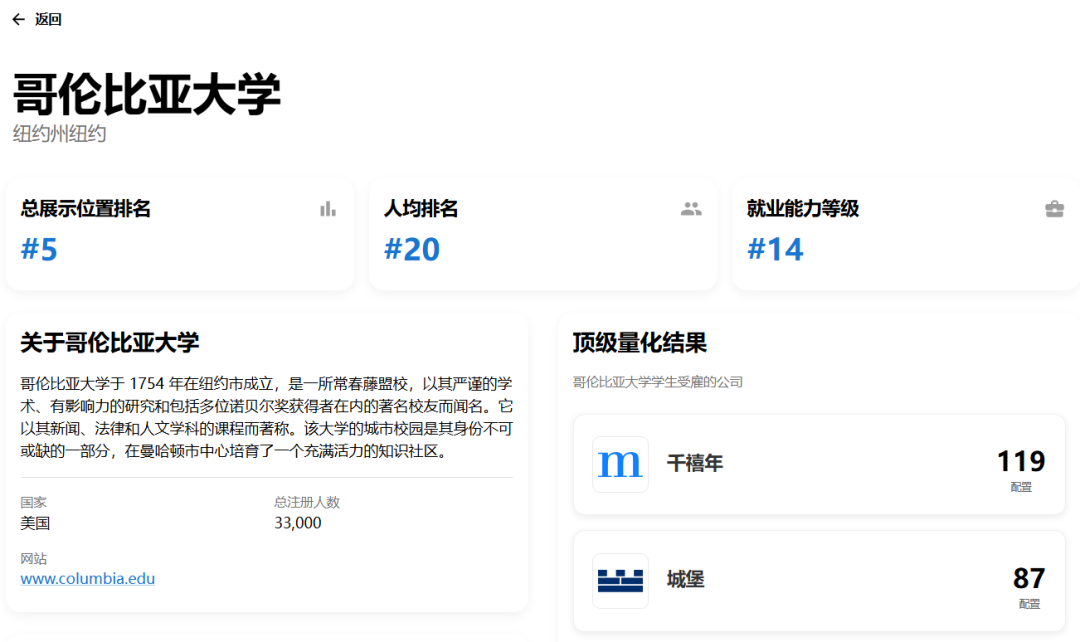Screen dimensions: 1080x642
Task: Click the 哥伦比亚大学 page title
Action: coord(147,95)
